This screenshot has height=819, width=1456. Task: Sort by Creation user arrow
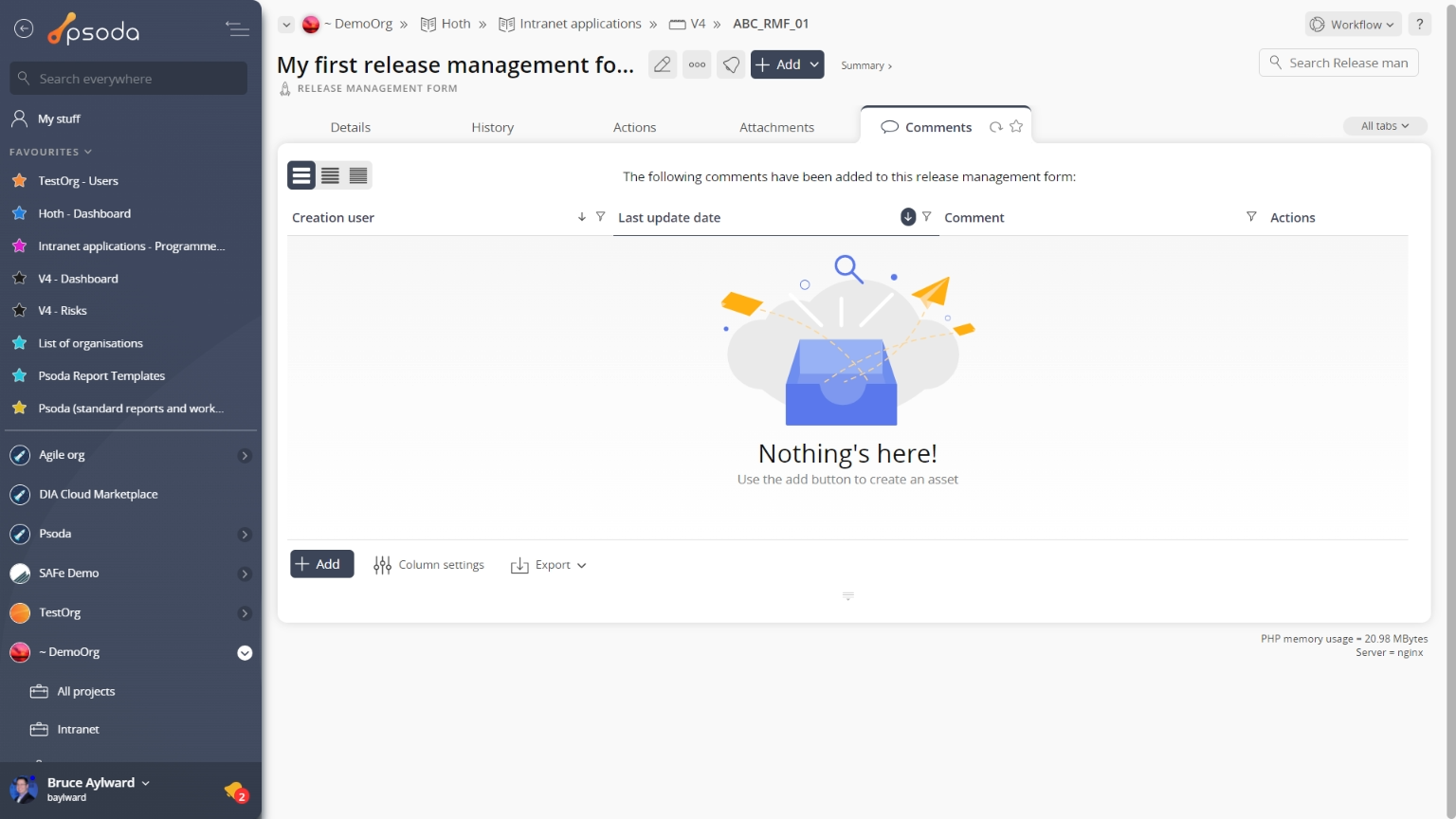click(x=582, y=217)
